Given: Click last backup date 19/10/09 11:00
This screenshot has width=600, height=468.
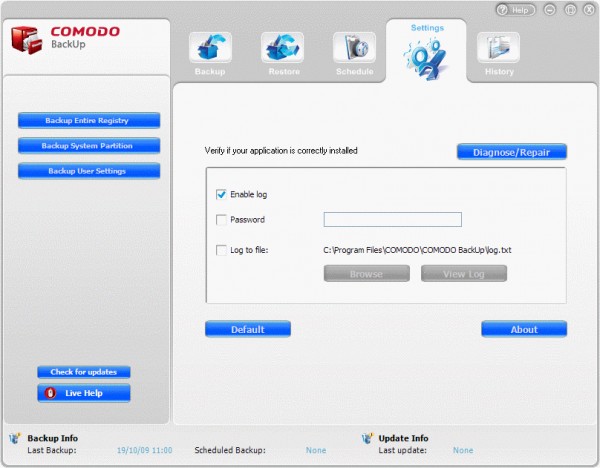Looking at the screenshot, I should click(144, 450).
